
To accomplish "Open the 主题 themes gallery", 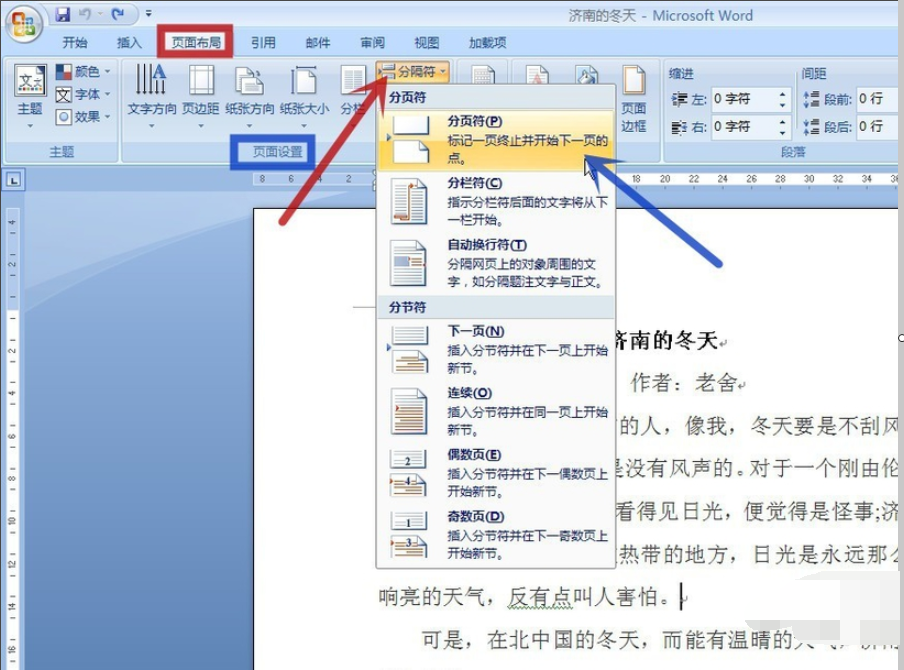I will click(30, 96).
